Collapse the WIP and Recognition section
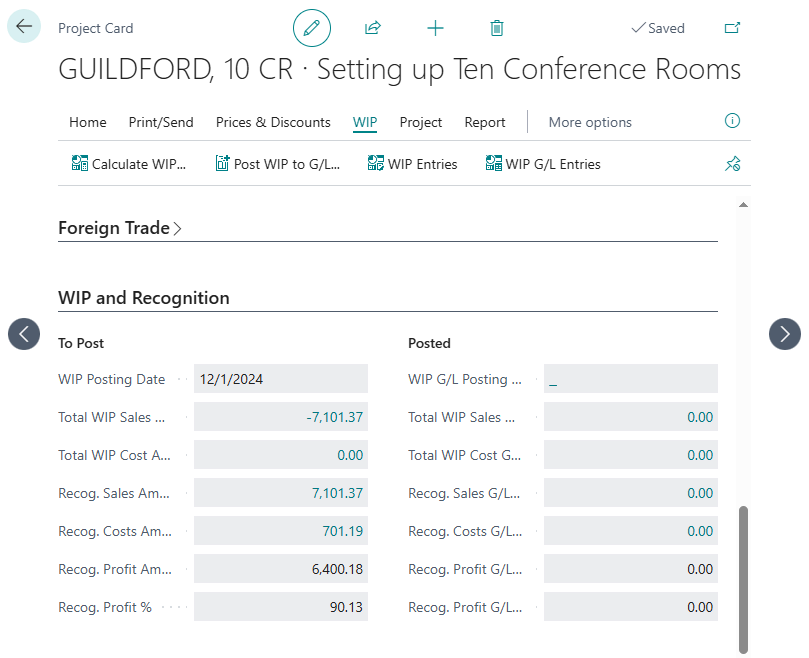The image size is (809, 658). pyautogui.click(x=144, y=298)
